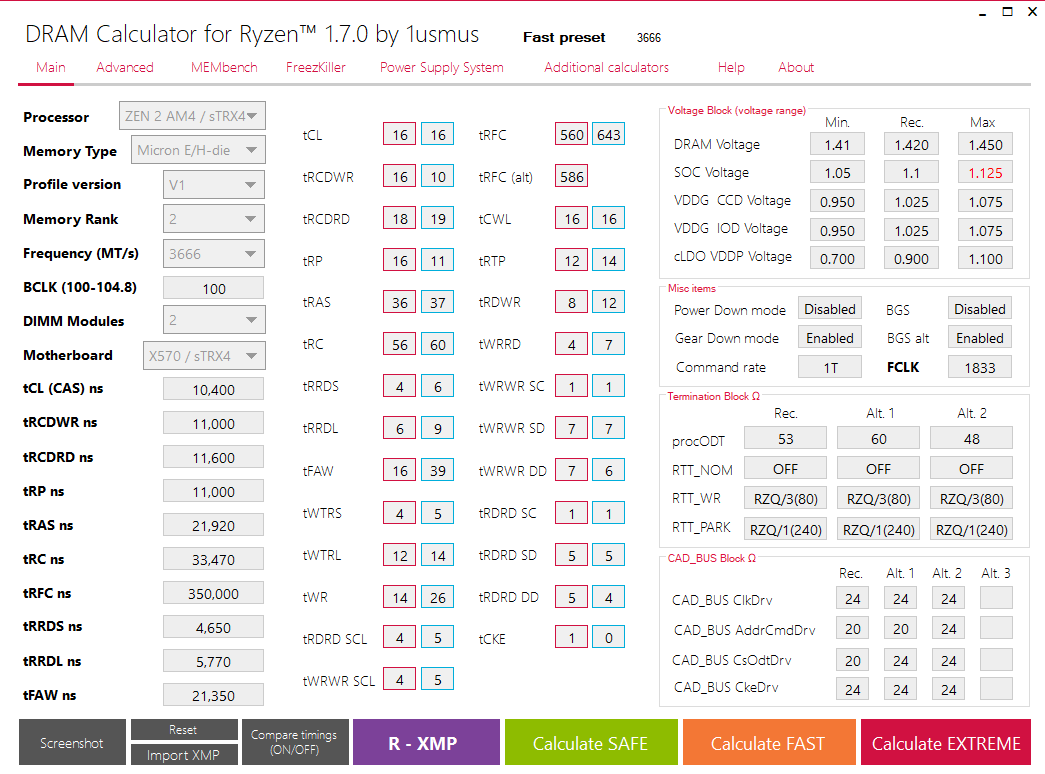
Task: Toggle Compare timings (ON/OFF)
Action: coord(294,742)
